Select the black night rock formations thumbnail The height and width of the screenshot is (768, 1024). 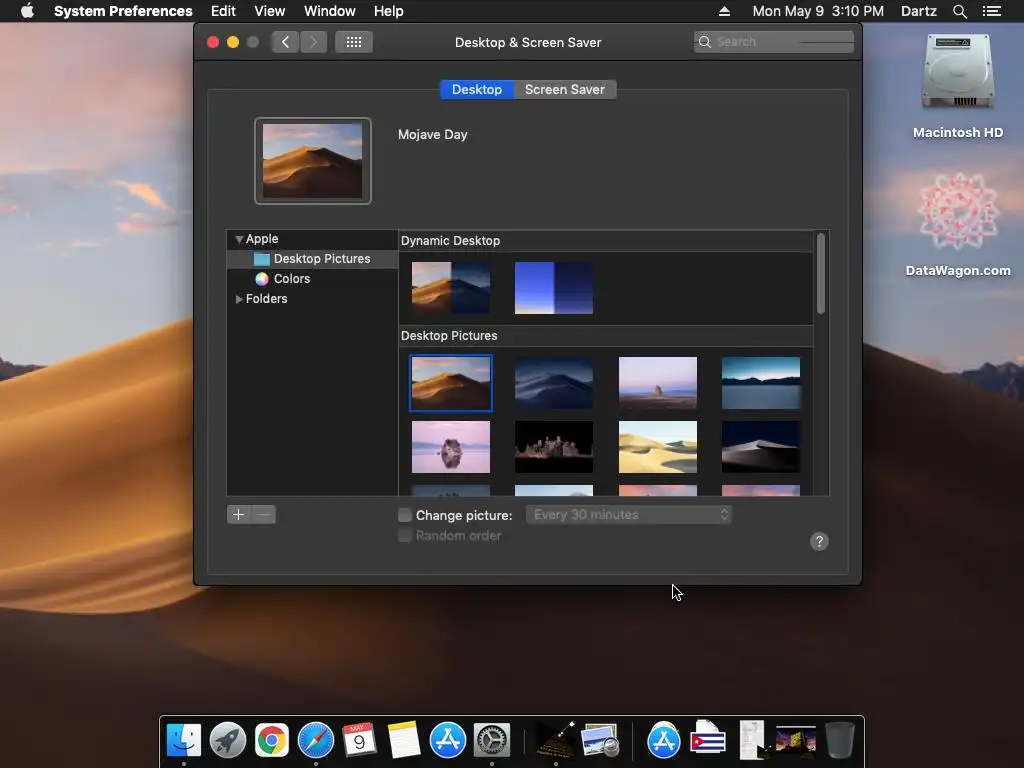[x=554, y=447]
